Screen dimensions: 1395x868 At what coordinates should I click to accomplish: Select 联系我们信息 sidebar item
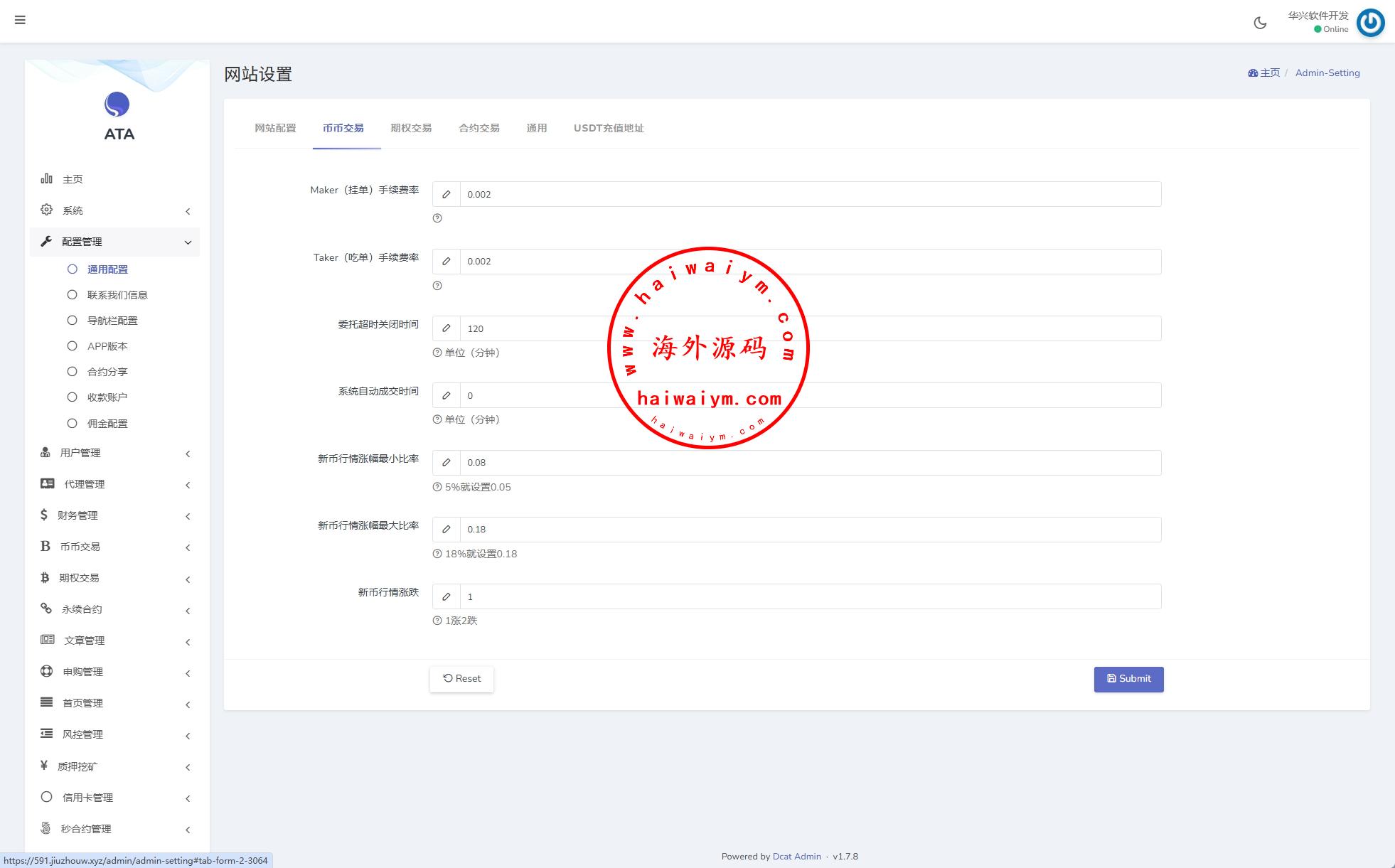click(x=117, y=295)
